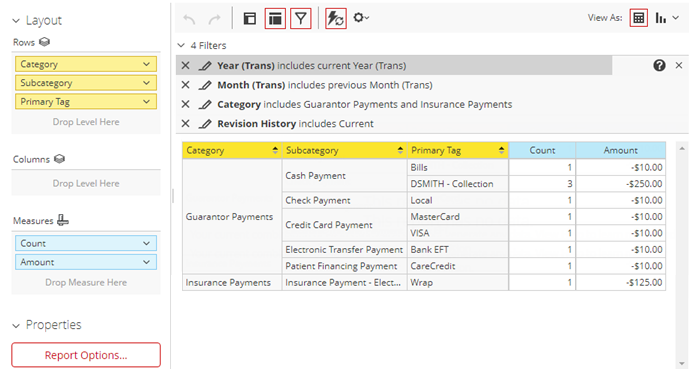Click the Local tag cell
This screenshot has width=689, height=369.
458,200
